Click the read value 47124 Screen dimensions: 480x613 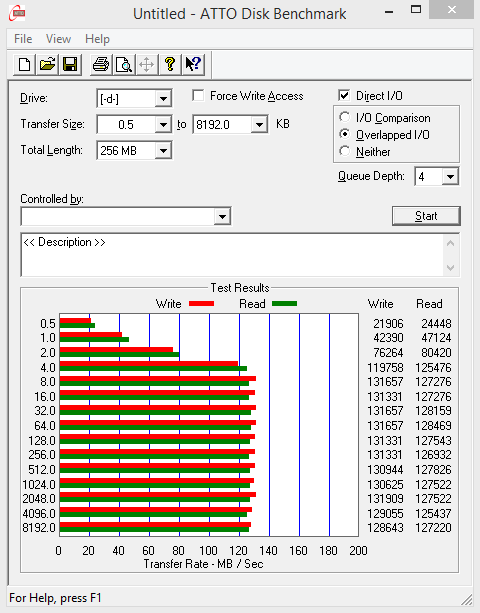pyautogui.click(x=436, y=337)
